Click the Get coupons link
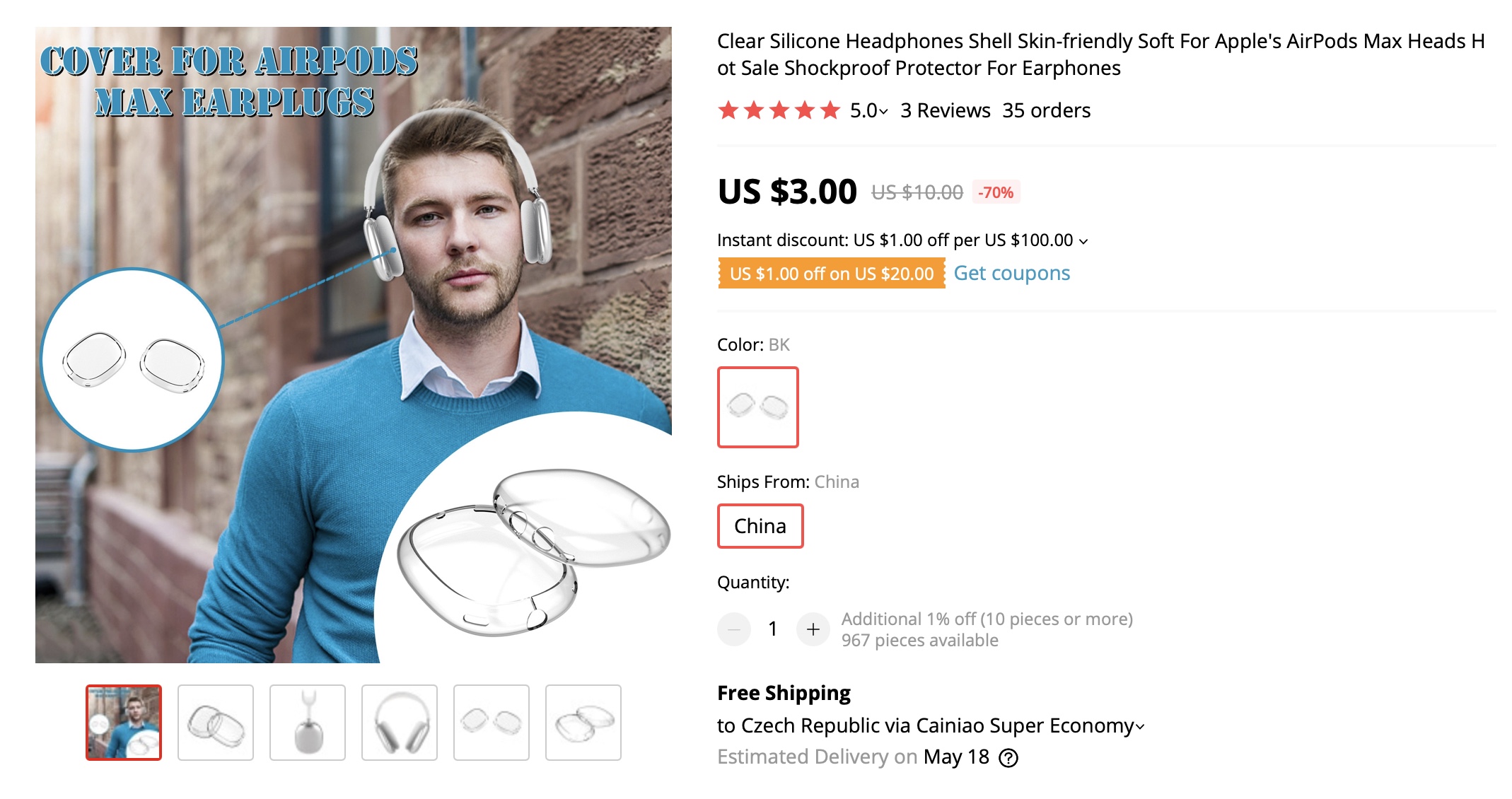Screen dimensions: 1512x799 1011,273
